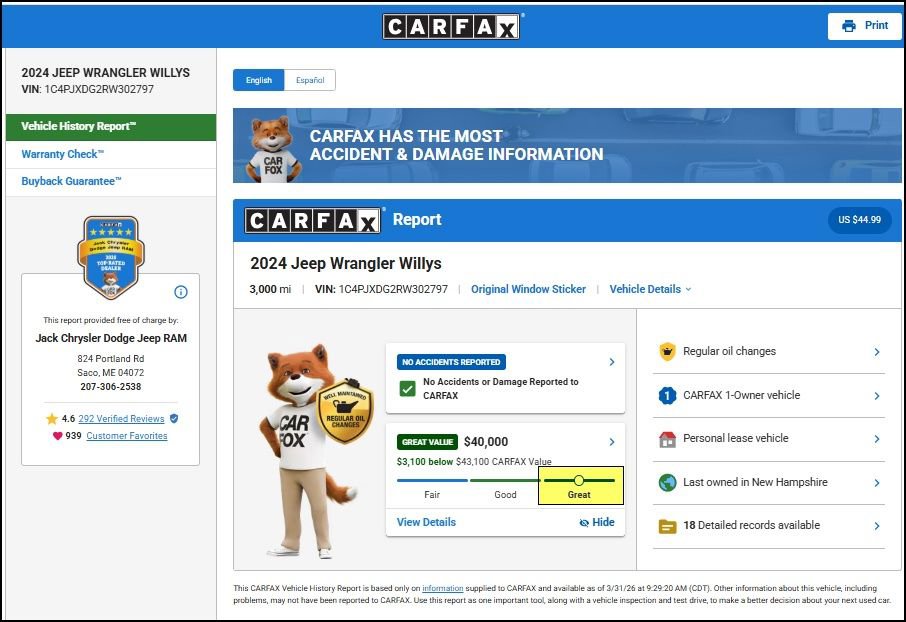
Task: Click the dealer phone number 207-306-2538
Action: coord(111,387)
